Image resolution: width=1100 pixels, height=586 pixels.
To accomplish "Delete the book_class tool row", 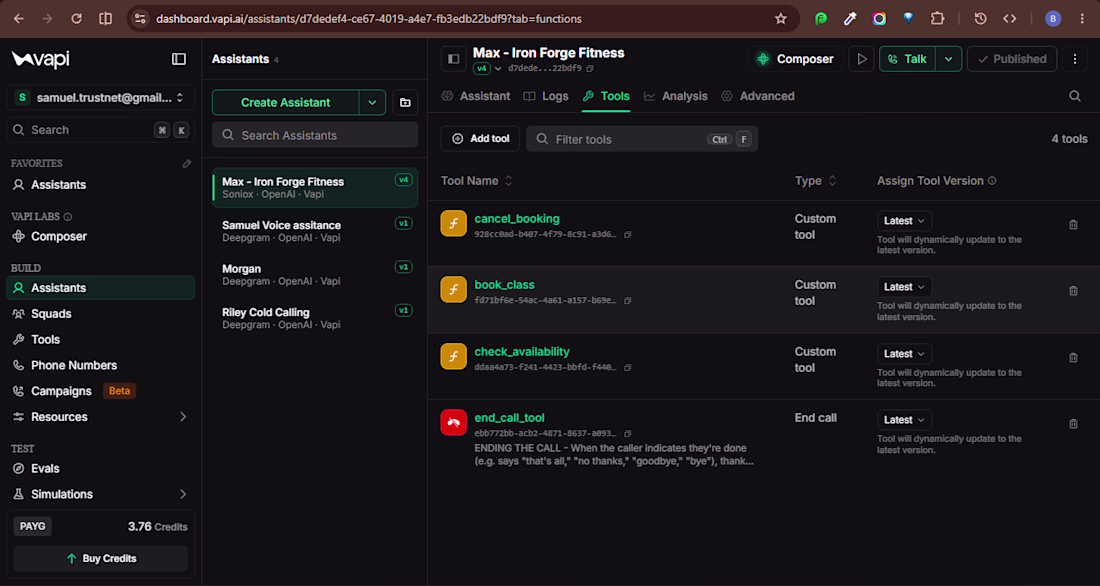I will point(1073,291).
